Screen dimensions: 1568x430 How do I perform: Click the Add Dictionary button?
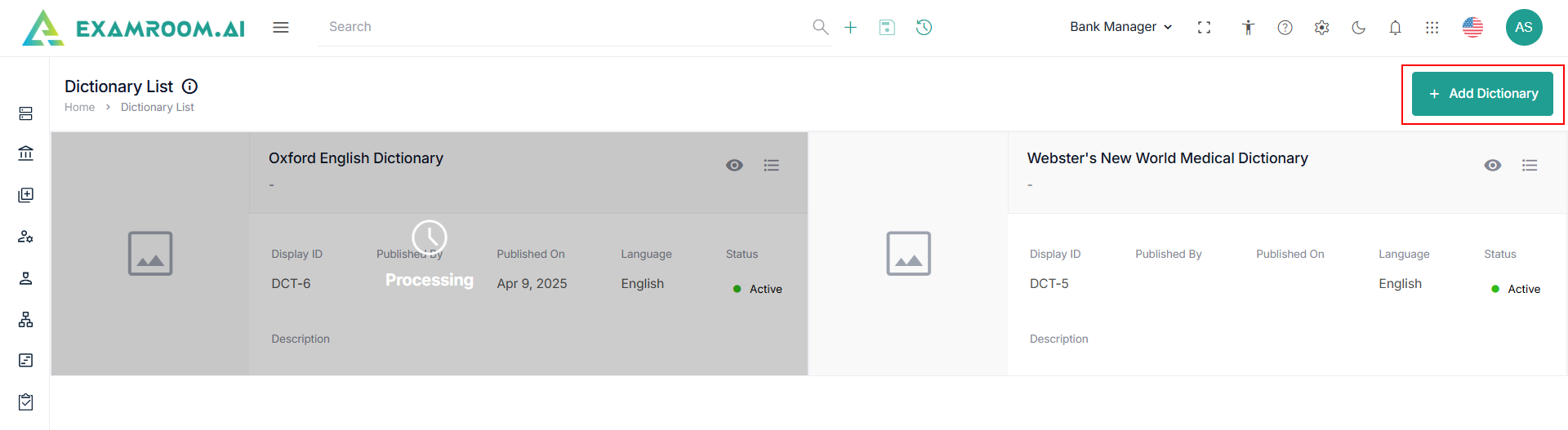pyautogui.click(x=1482, y=94)
